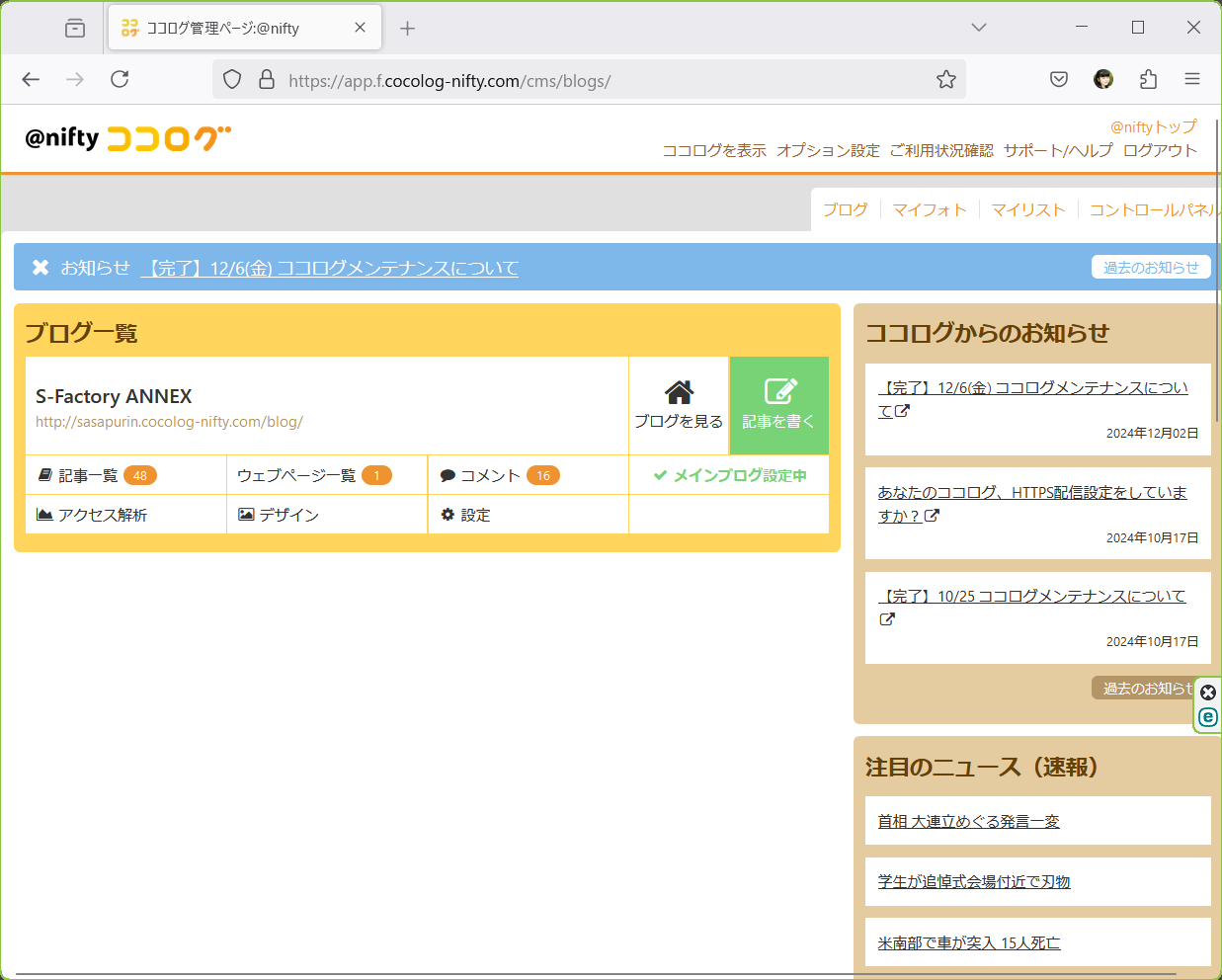This screenshot has height=980, width=1222.
Task: Open オプション設定 in the top menu
Action: [x=828, y=150]
